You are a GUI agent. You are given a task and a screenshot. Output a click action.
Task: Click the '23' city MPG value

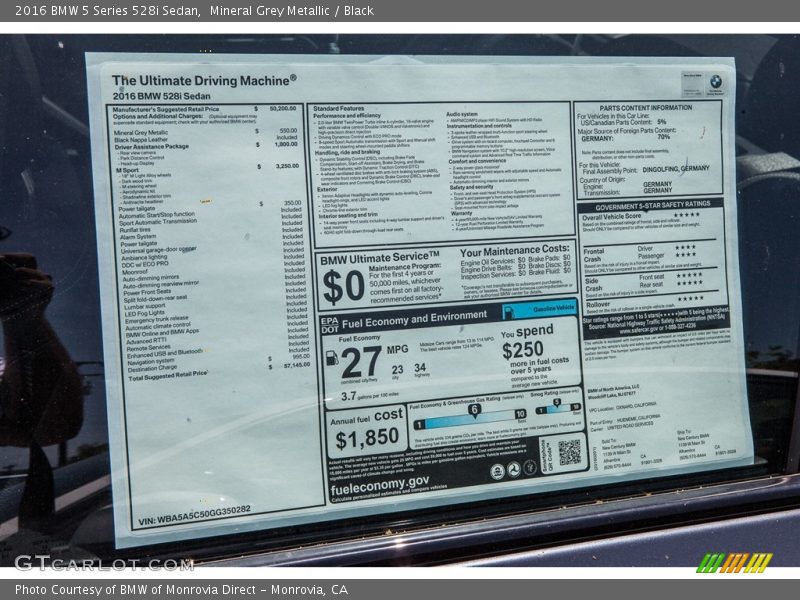(397, 369)
